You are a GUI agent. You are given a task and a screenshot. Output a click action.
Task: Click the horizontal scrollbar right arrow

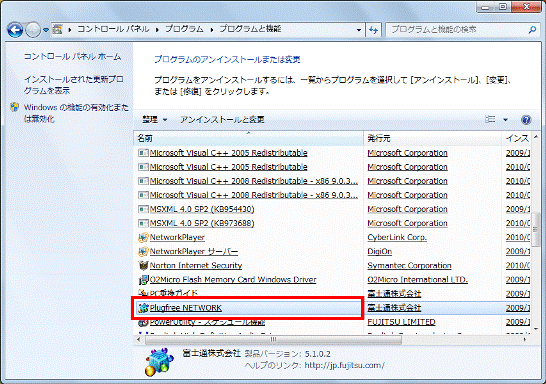(525, 339)
